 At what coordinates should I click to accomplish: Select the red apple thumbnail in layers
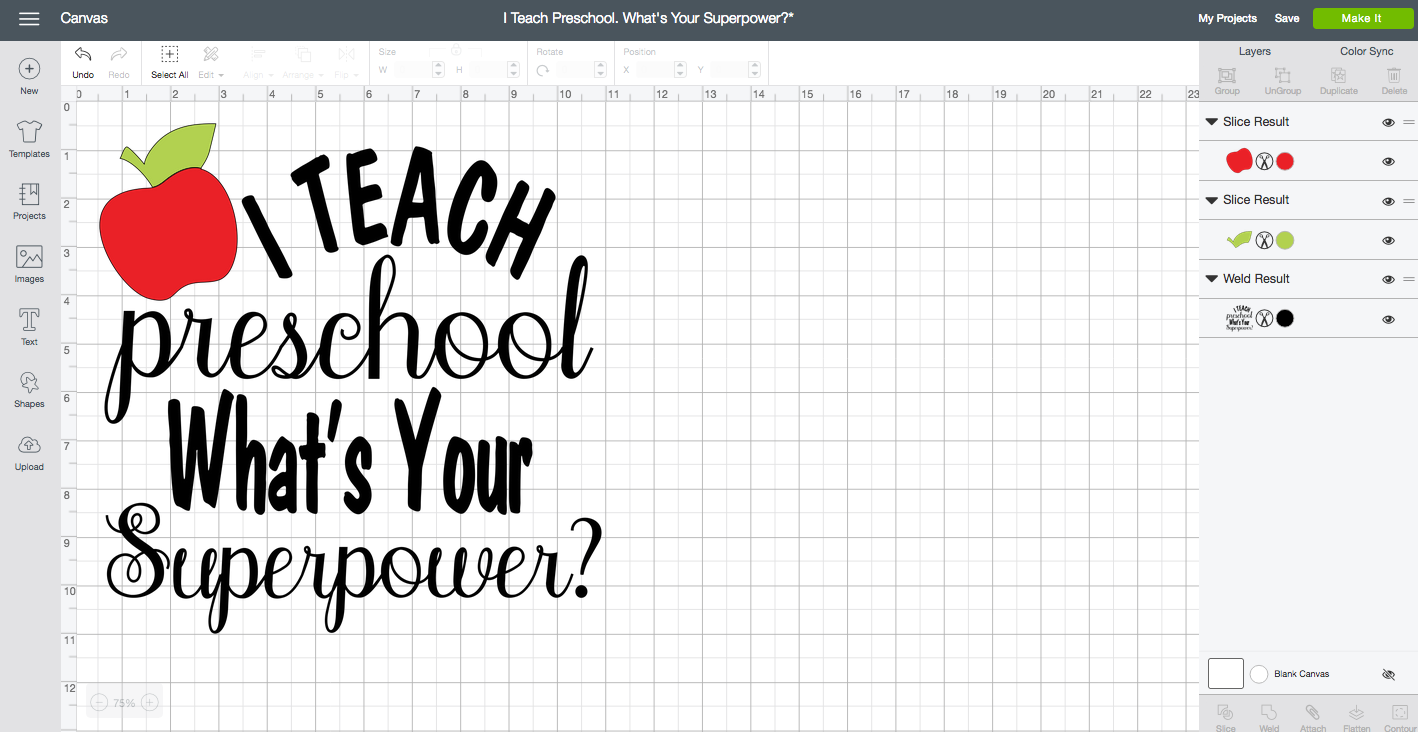pyautogui.click(x=1239, y=160)
